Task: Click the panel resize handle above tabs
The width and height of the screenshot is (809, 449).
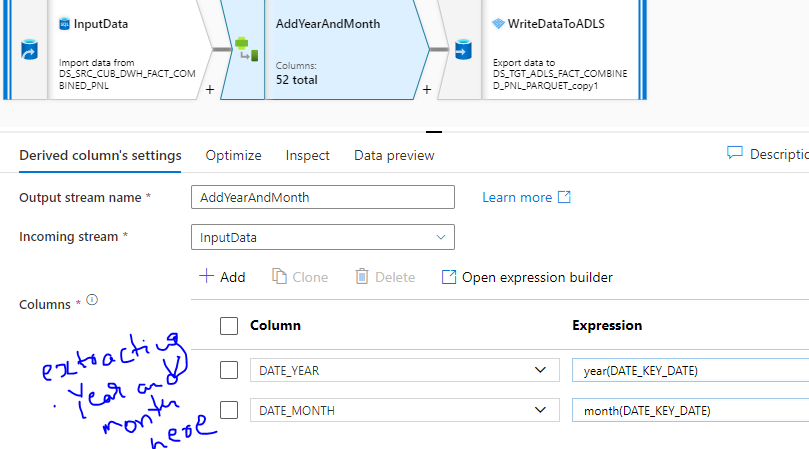Action: 434,132
